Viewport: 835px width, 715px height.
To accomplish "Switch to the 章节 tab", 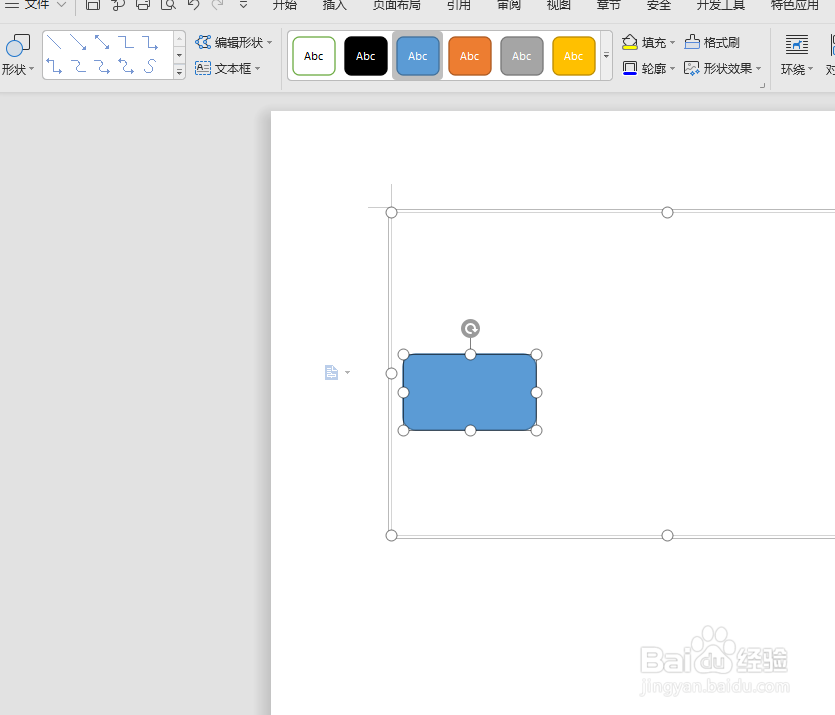I will (x=609, y=5).
